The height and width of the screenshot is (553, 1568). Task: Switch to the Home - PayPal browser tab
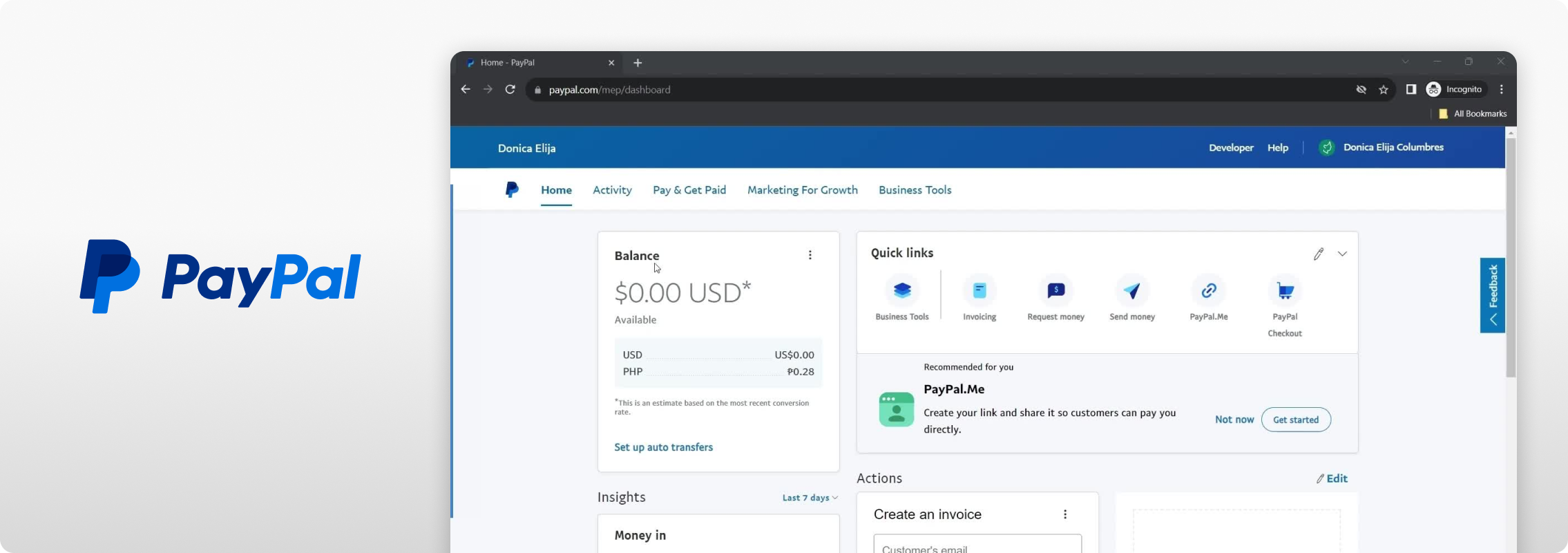539,63
